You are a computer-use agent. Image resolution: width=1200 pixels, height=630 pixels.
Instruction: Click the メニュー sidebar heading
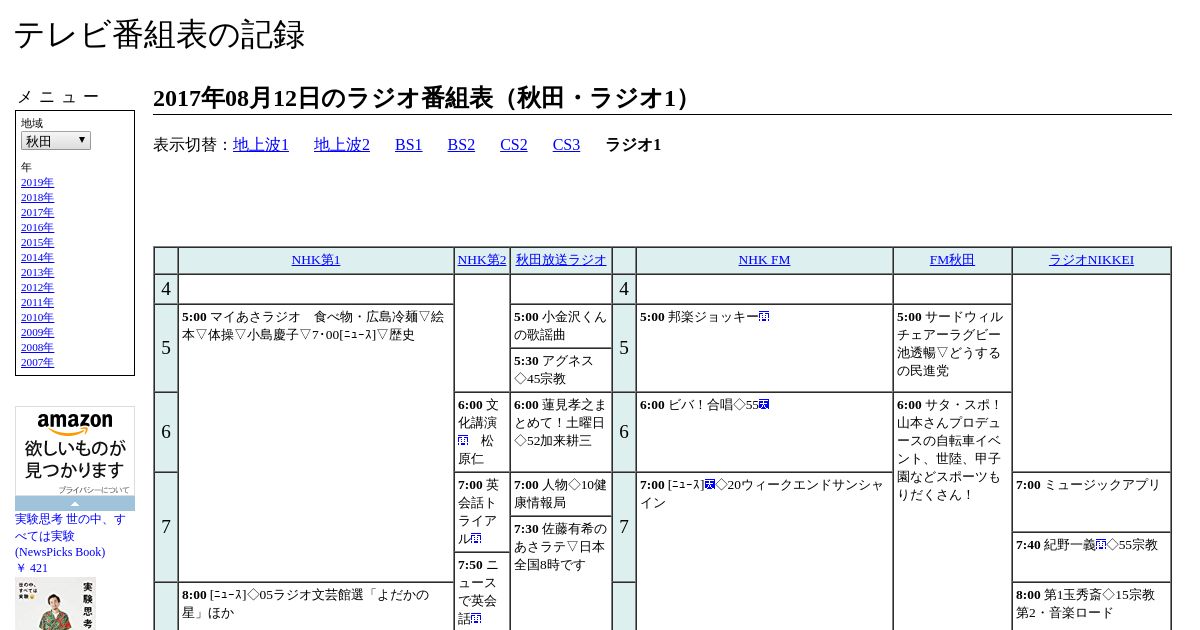click(x=58, y=97)
